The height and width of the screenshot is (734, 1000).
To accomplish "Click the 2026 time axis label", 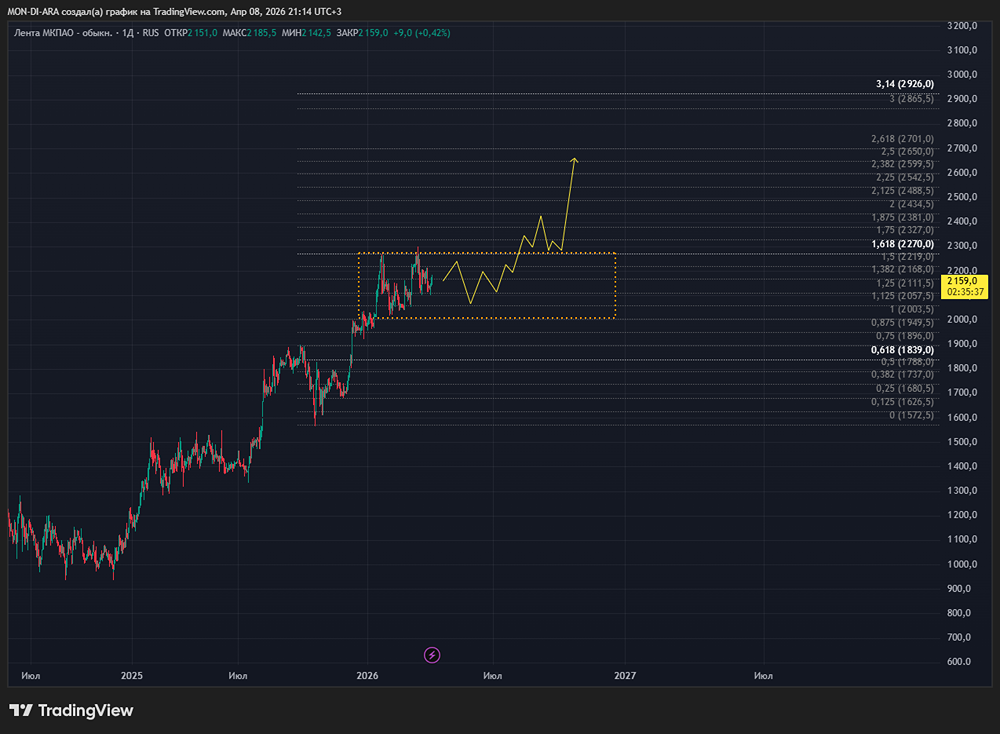I will click(367, 675).
